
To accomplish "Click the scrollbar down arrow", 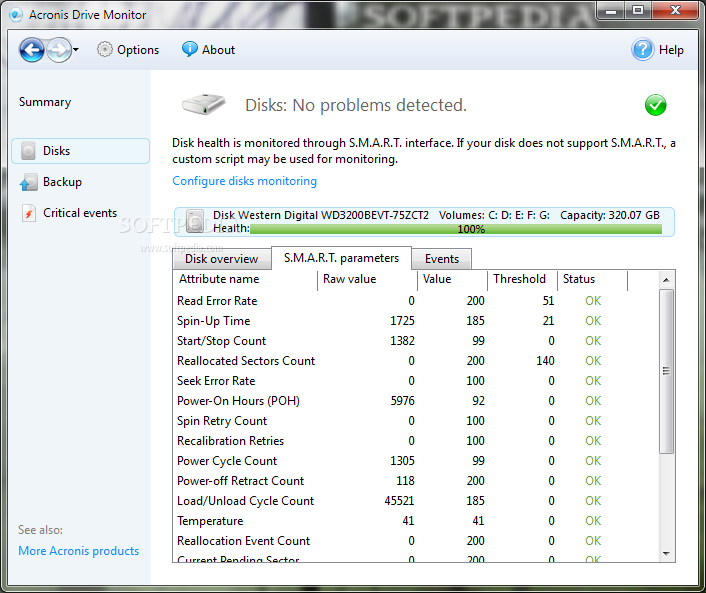I will [666, 553].
